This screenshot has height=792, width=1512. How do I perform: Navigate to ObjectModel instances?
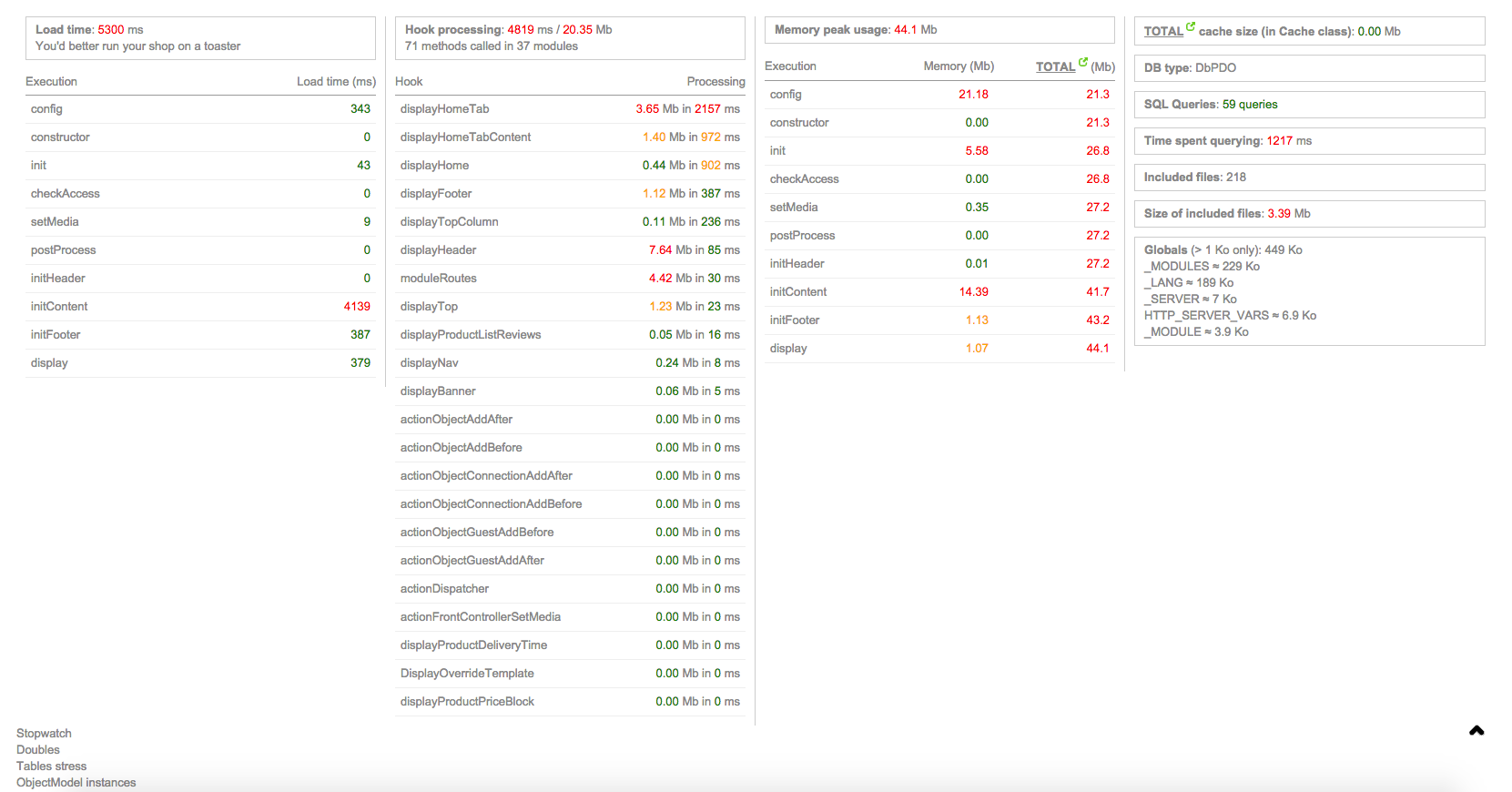click(76, 783)
